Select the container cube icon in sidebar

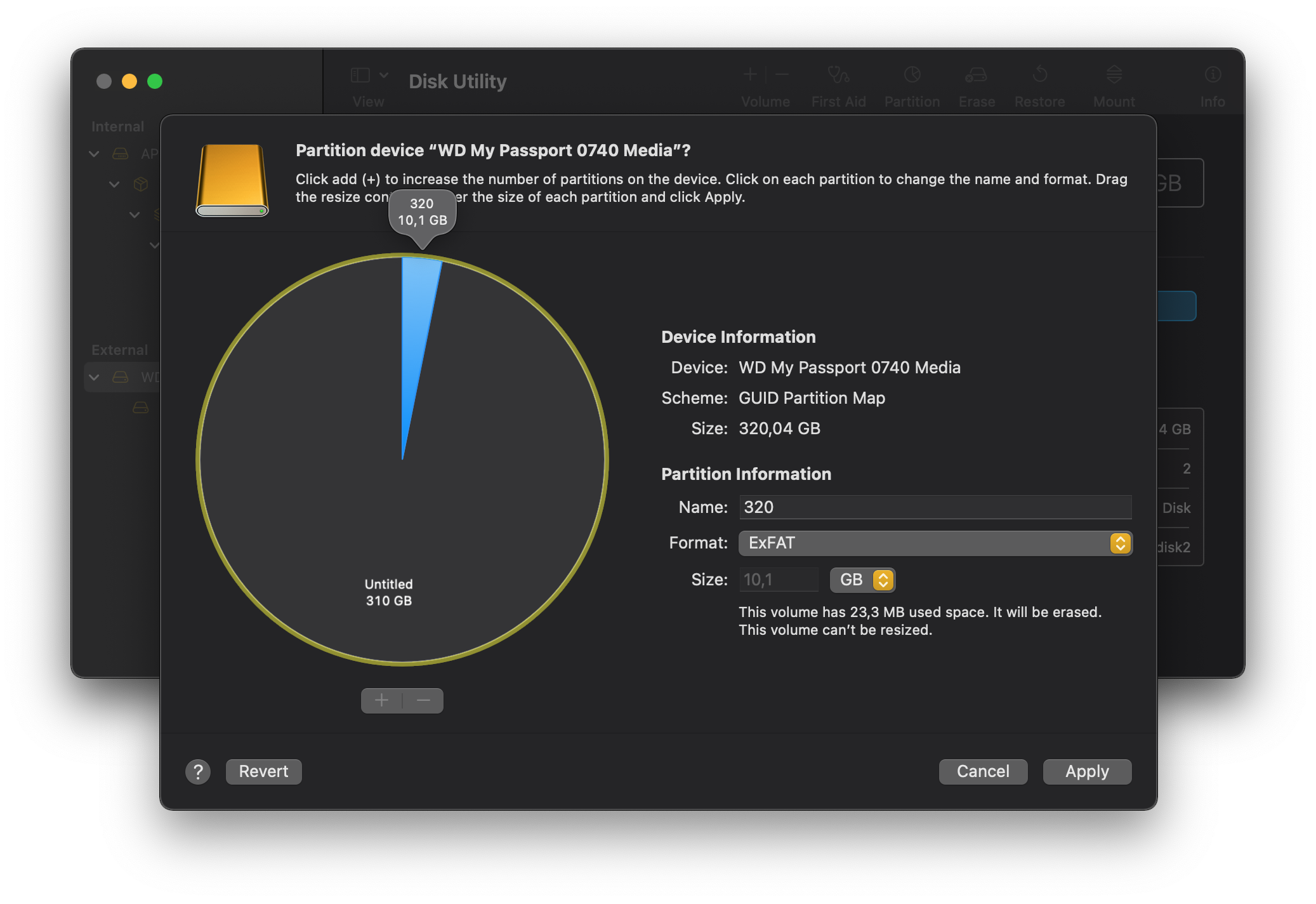[x=140, y=184]
